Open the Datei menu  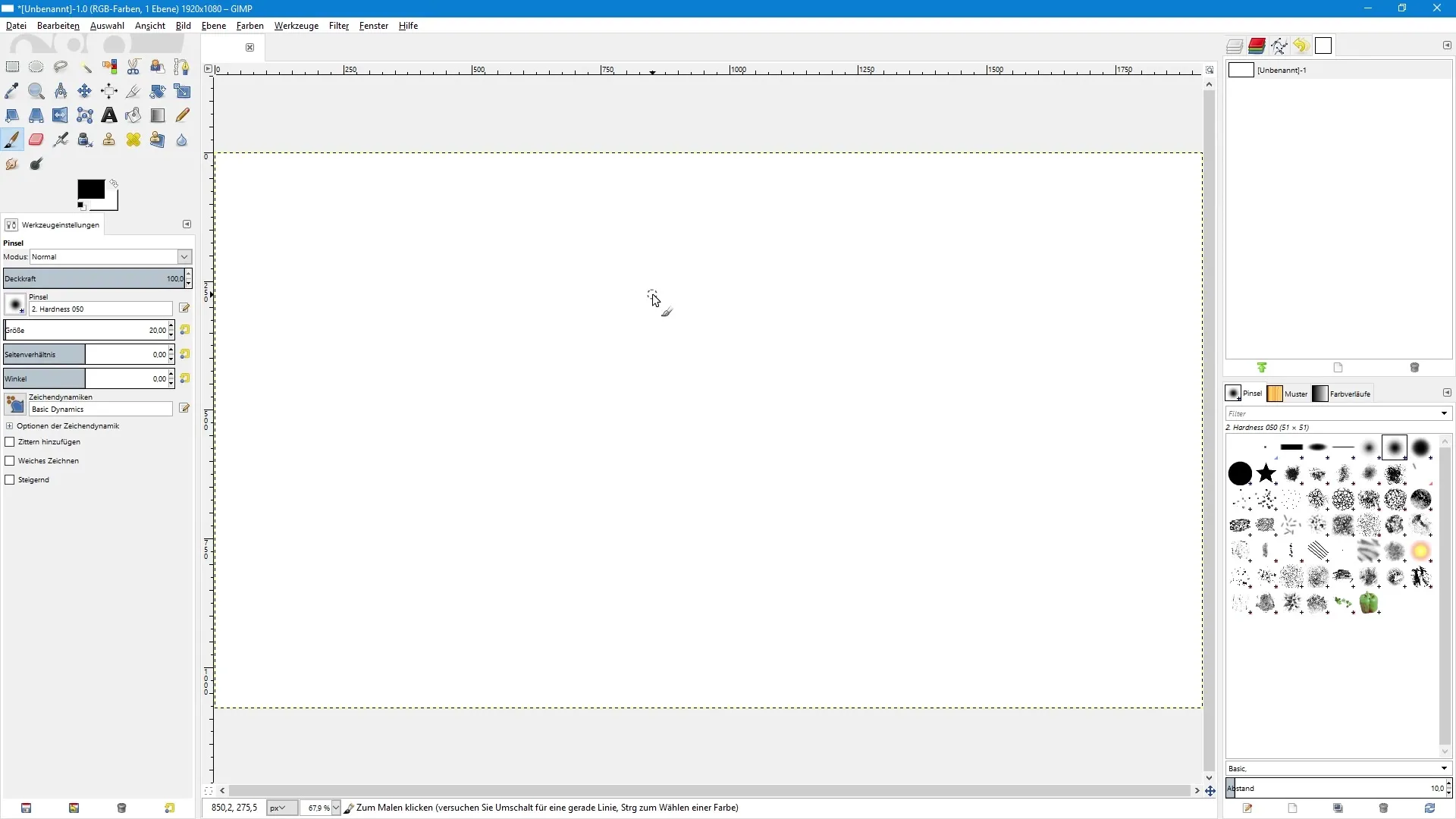pyautogui.click(x=16, y=26)
